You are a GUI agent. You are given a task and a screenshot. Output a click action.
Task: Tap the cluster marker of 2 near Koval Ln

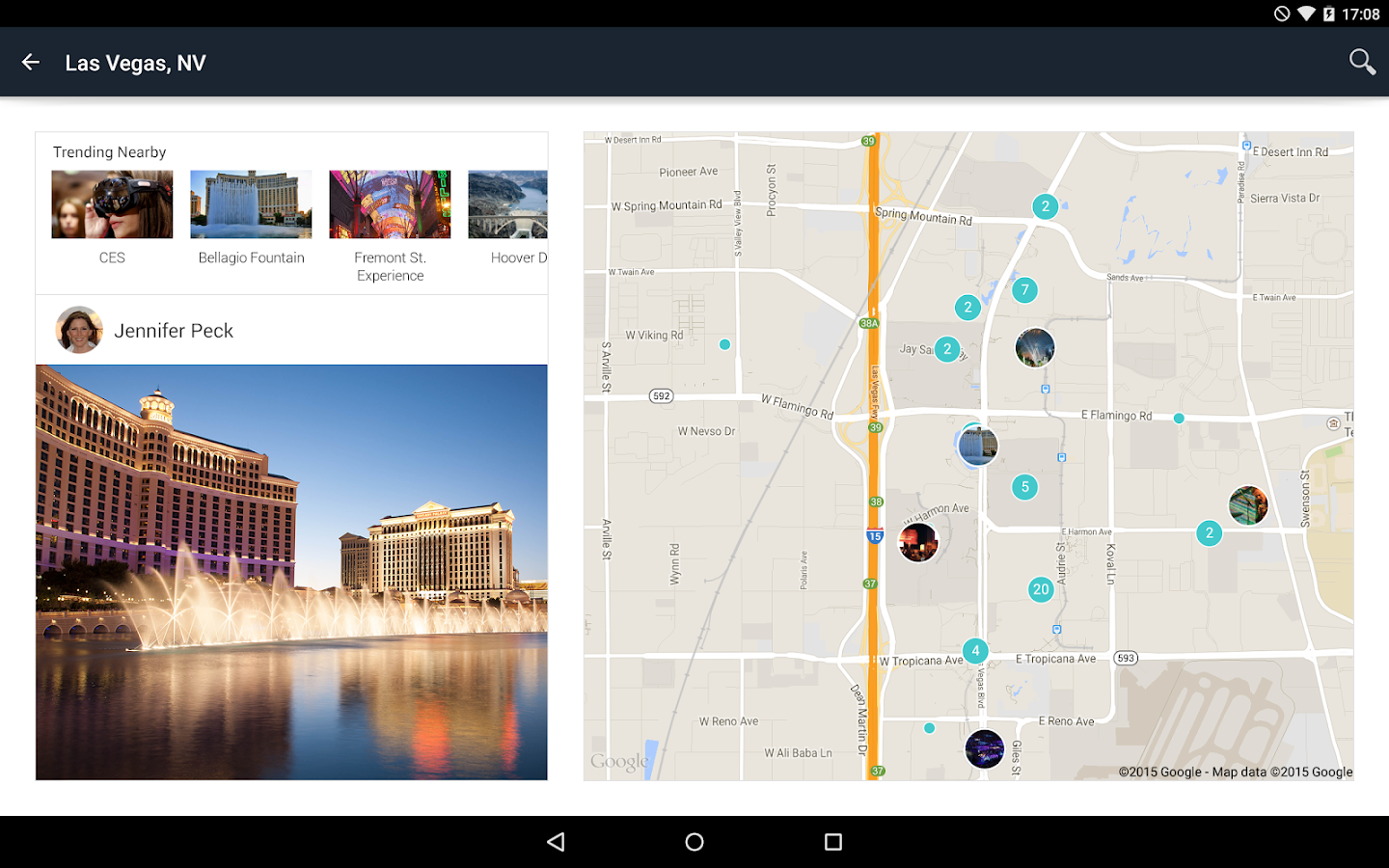coord(1210,532)
